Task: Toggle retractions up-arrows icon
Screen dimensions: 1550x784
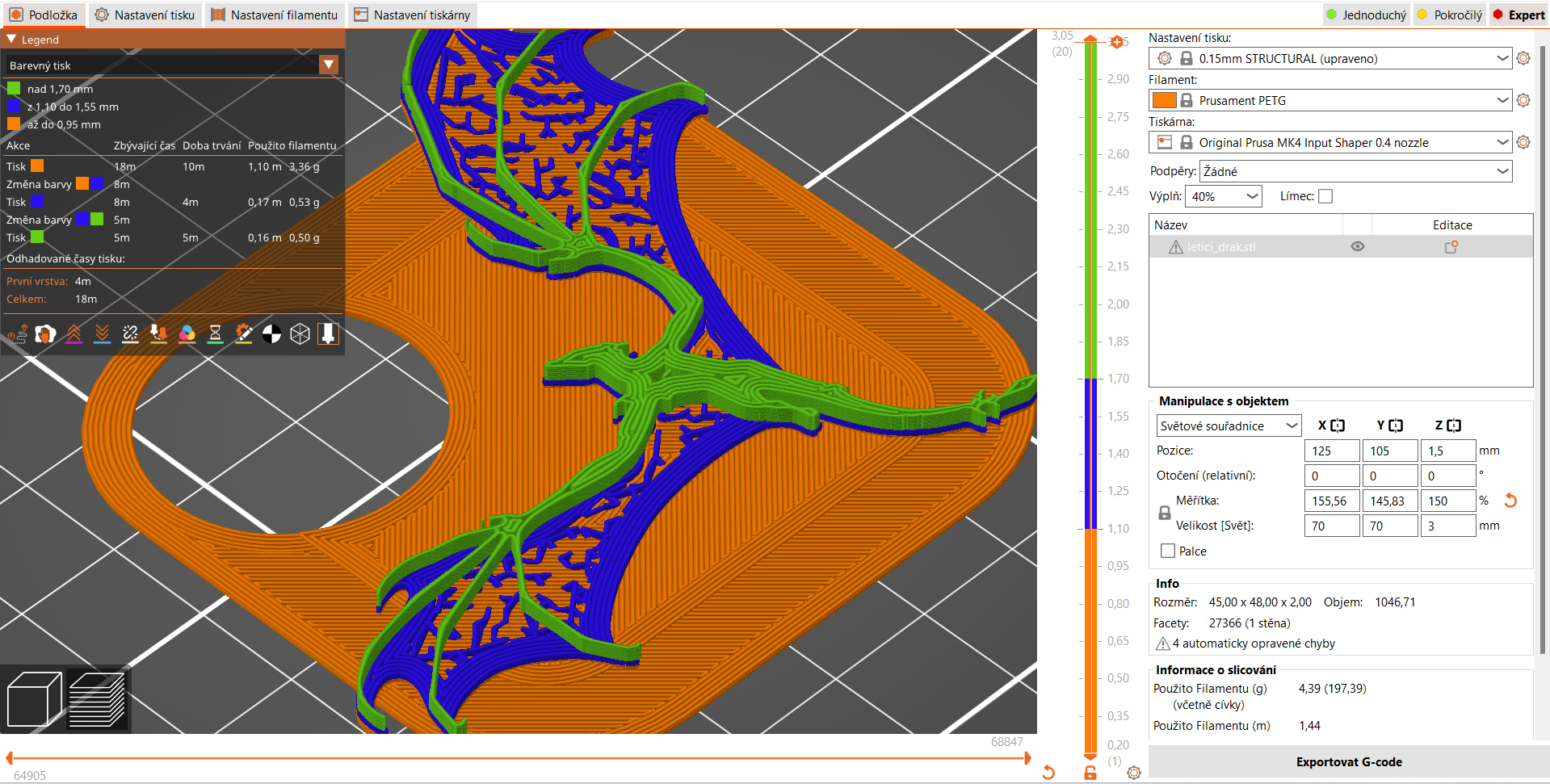Action: (x=74, y=334)
